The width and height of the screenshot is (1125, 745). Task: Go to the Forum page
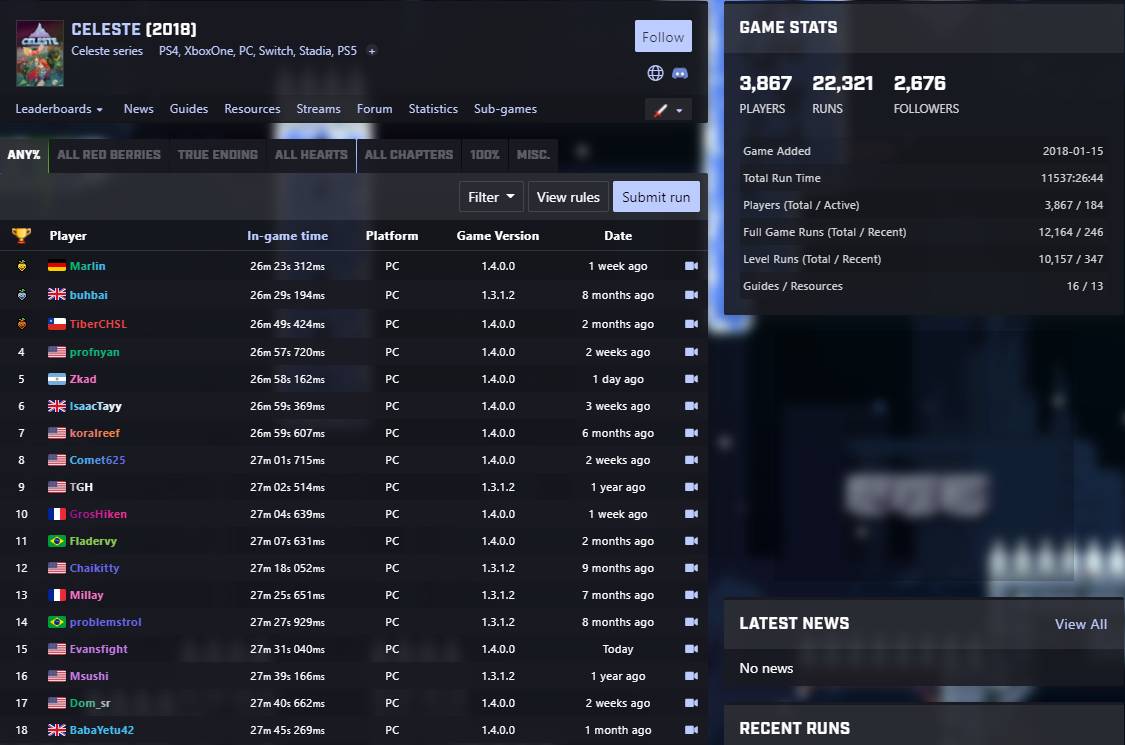(375, 109)
